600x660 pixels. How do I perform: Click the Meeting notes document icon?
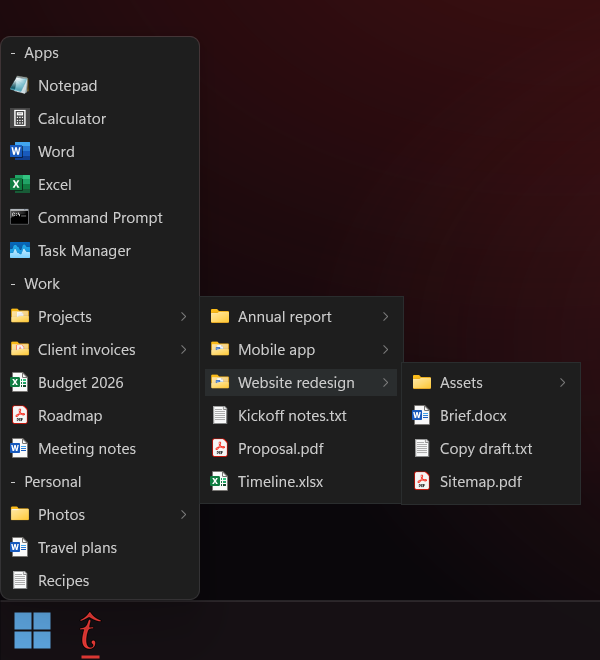click(x=20, y=448)
